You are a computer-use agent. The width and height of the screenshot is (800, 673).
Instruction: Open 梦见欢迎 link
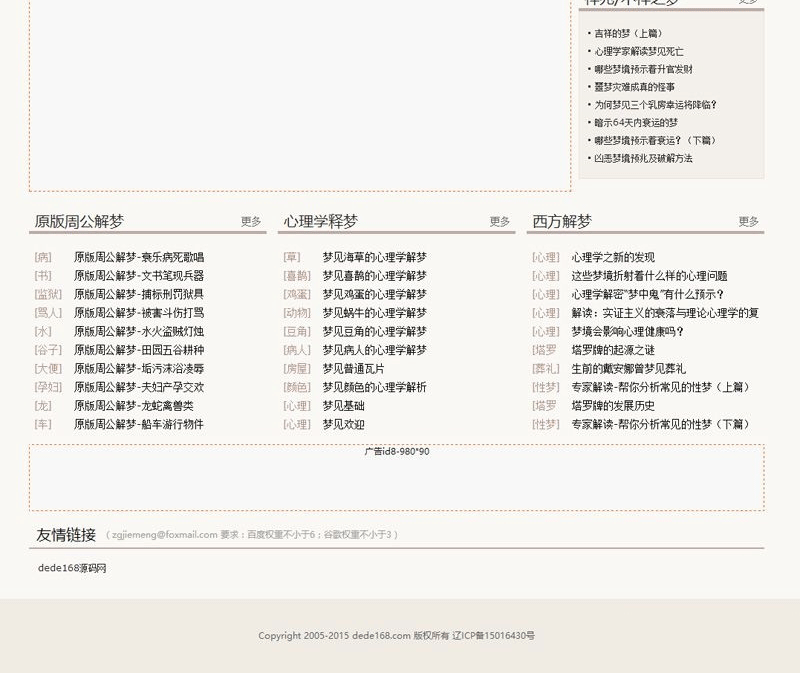pyautogui.click(x=343, y=425)
